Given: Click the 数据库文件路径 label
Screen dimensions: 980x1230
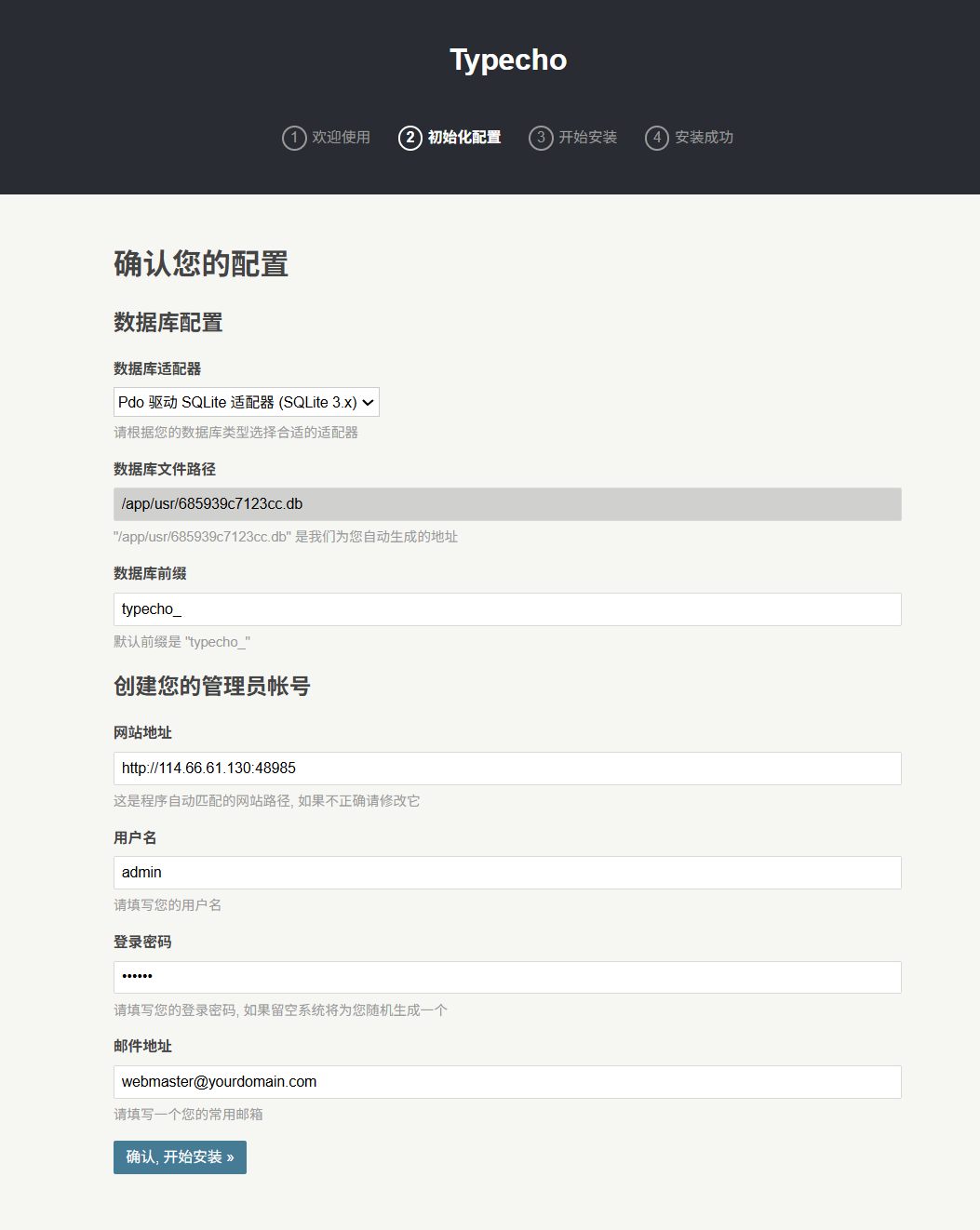Looking at the screenshot, I should pos(165,470).
